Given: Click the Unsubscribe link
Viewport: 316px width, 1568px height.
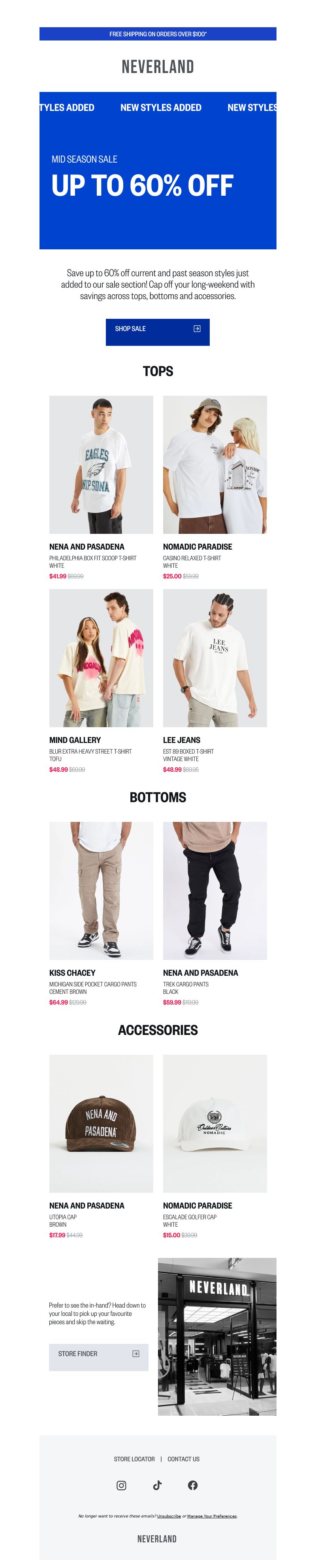Looking at the screenshot, I should pos(169,1516).
